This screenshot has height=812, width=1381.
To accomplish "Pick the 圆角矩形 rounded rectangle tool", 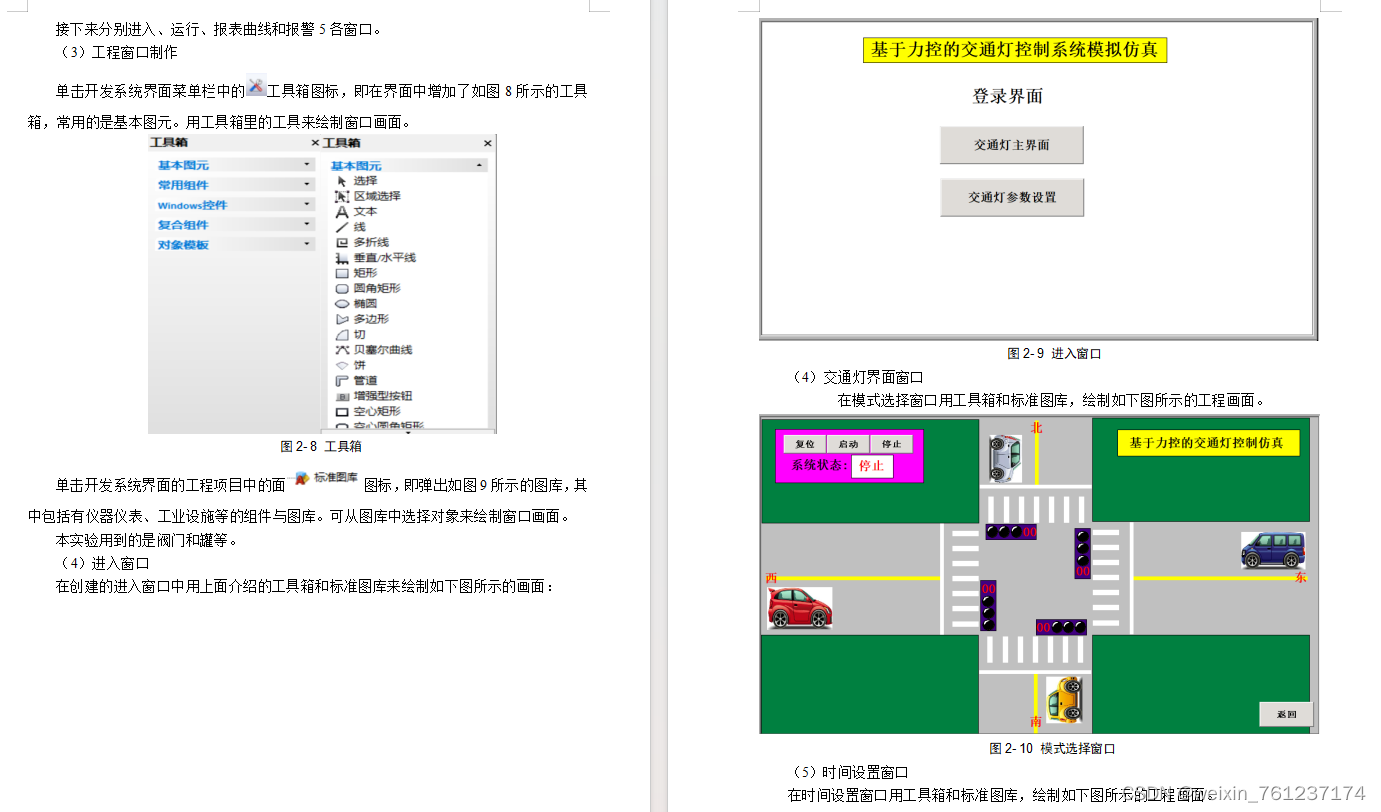I will pos(367,288).
